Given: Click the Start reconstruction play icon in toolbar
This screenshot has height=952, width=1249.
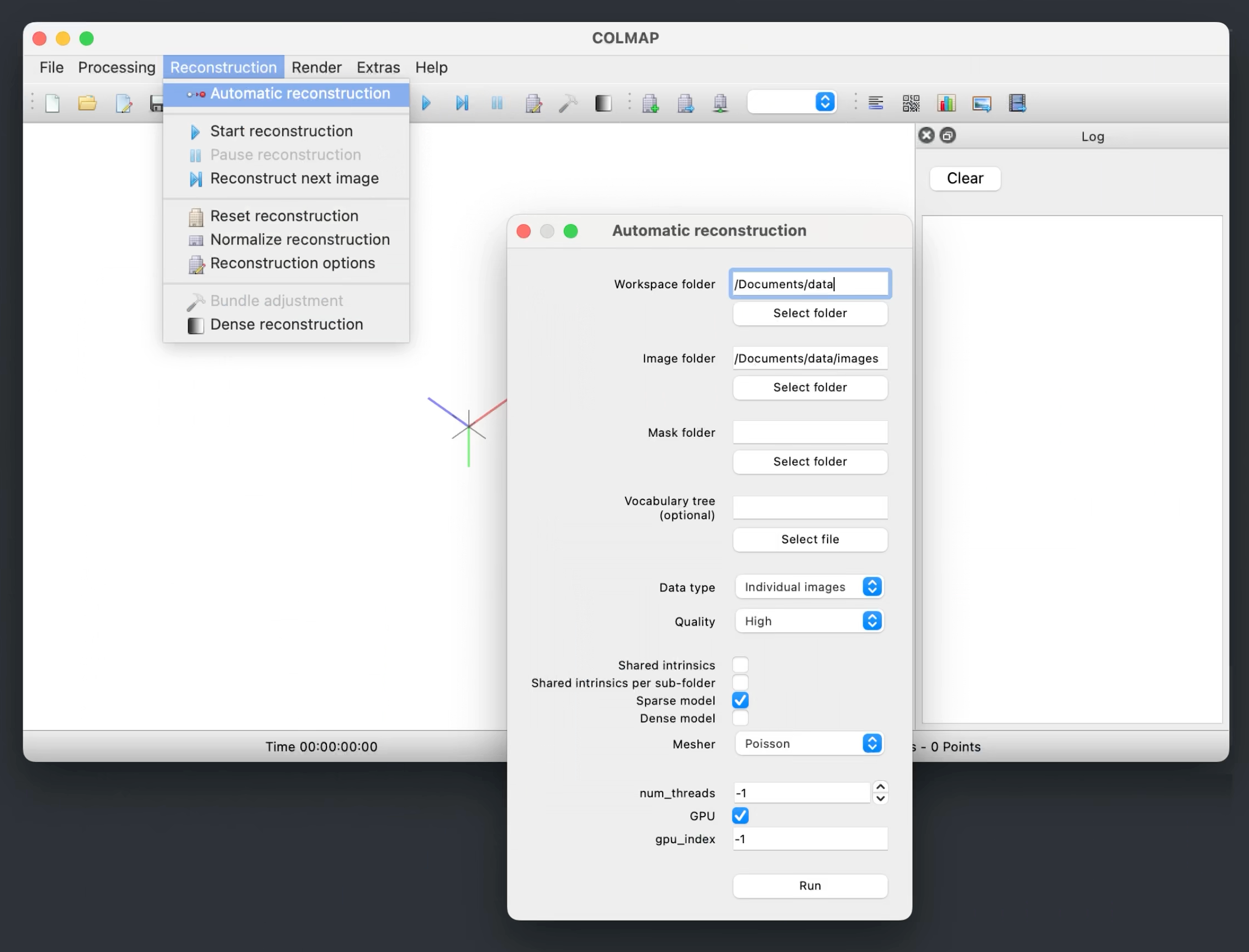Looking at the screenshot, I should (x=426, y=103).
